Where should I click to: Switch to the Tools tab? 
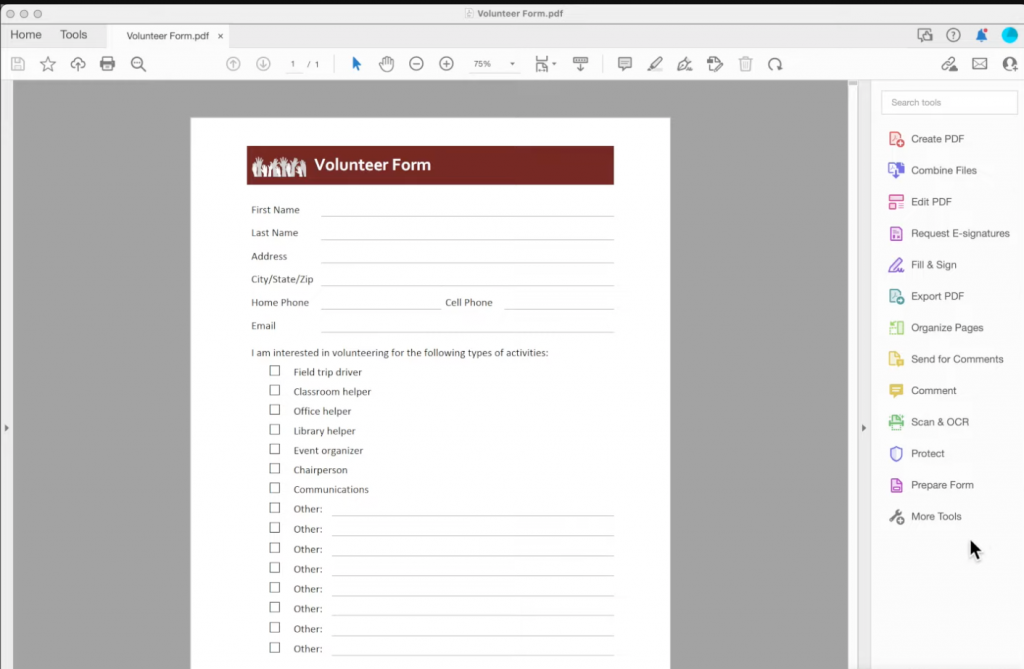click(x=73, y=35)
